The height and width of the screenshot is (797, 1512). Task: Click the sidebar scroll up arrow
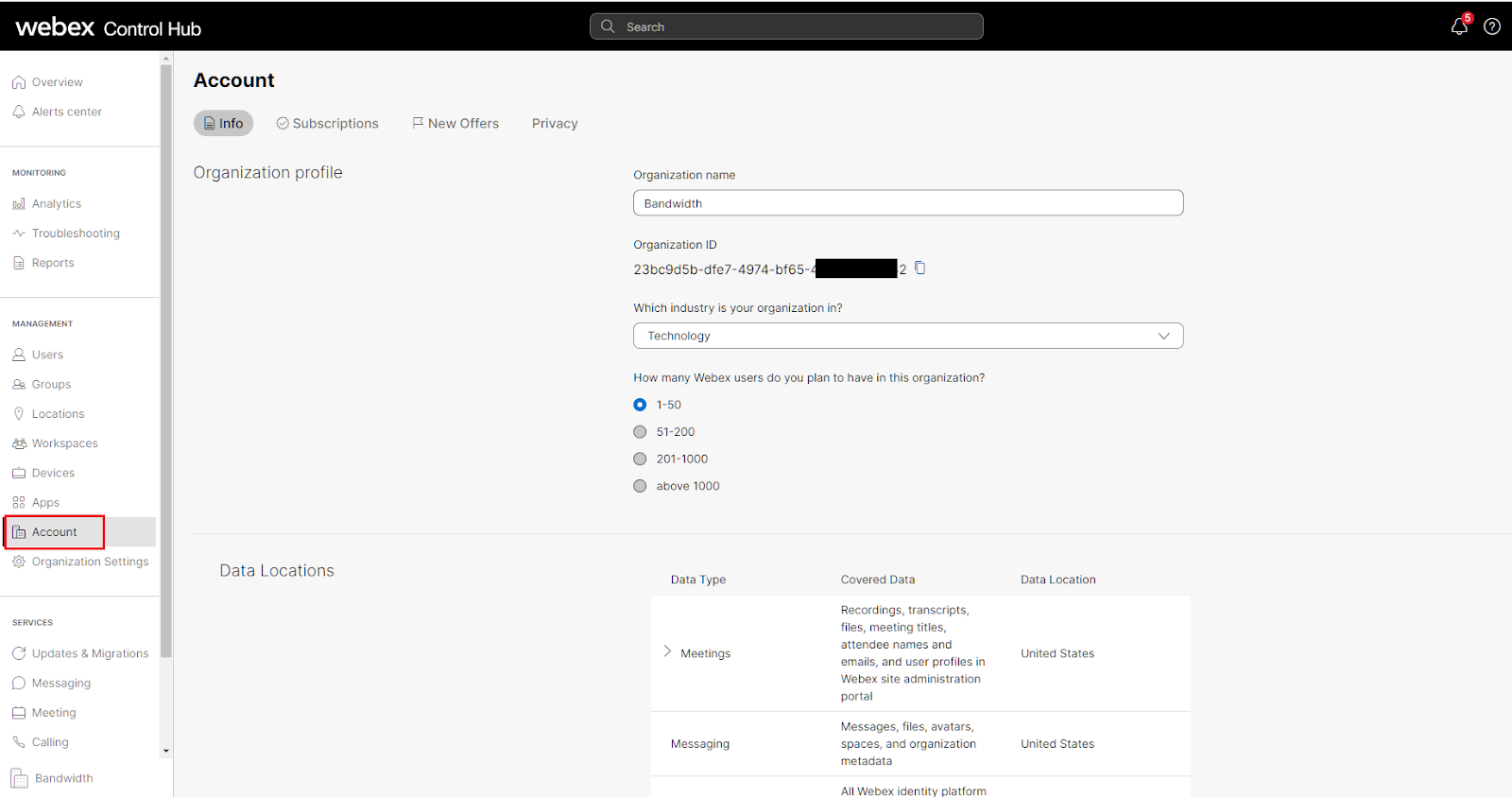166,59
